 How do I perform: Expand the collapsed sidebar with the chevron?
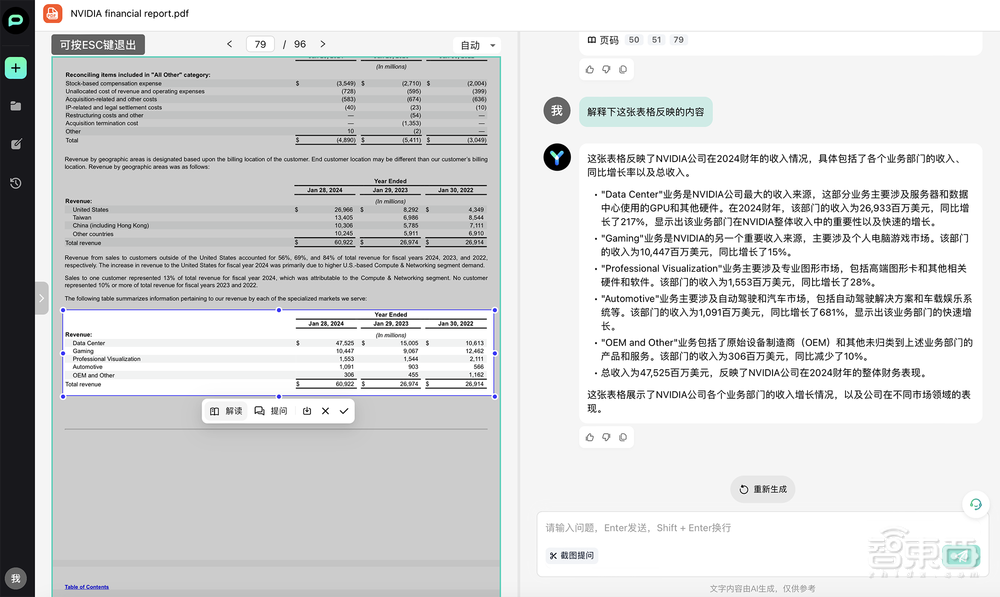click(x=41, y=297)
